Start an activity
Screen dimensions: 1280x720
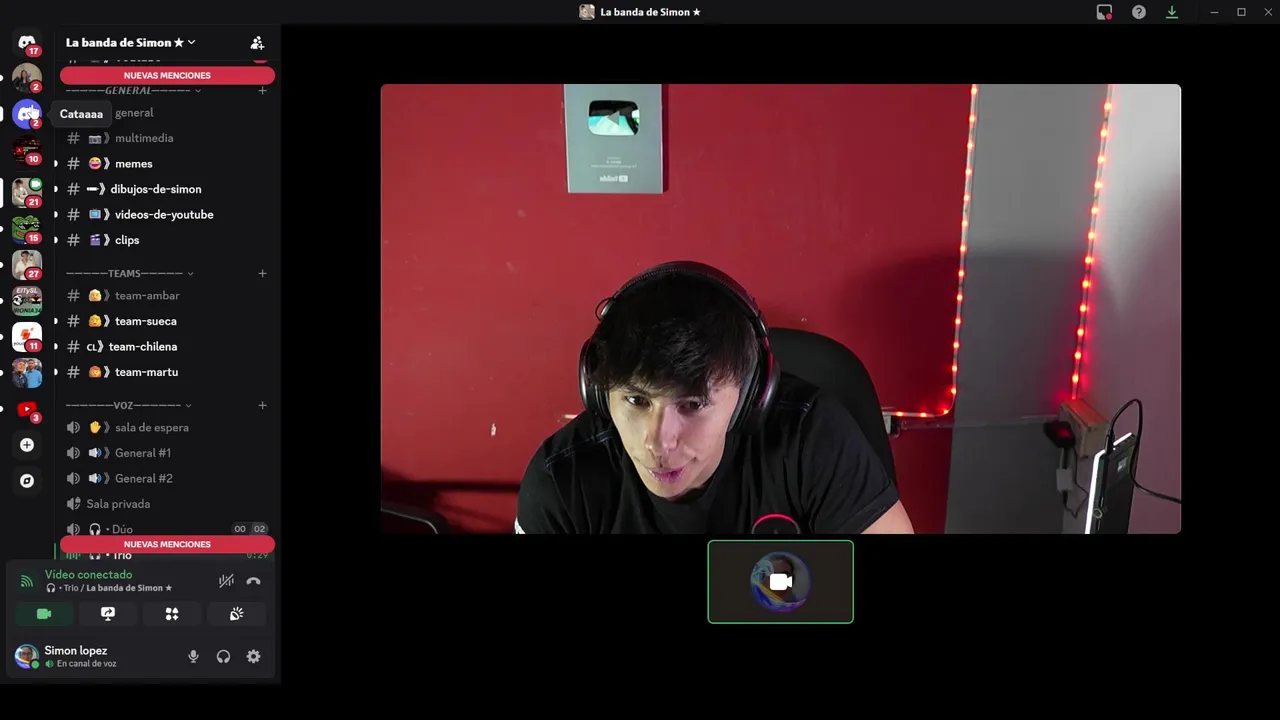pos(172,614)
